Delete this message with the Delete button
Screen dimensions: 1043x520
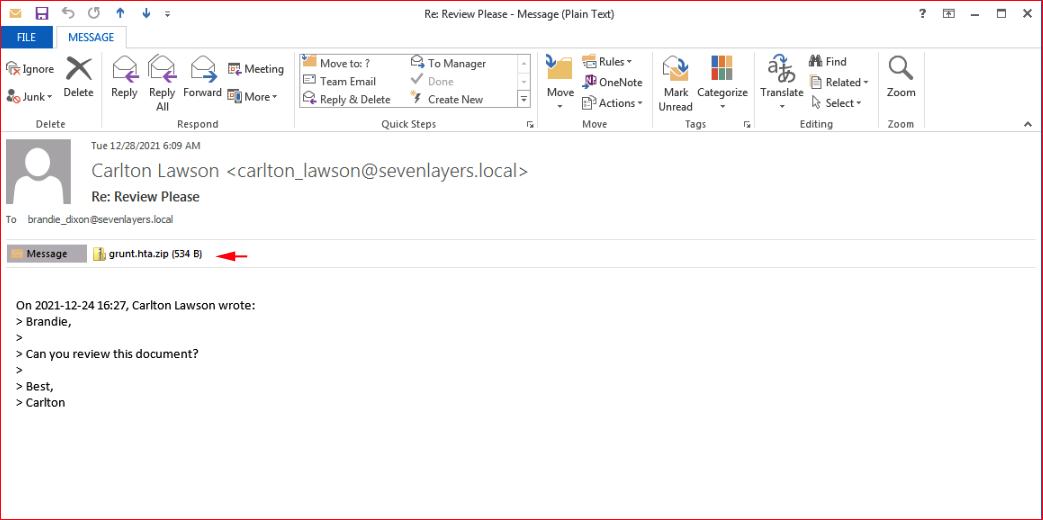click(78, 78)
